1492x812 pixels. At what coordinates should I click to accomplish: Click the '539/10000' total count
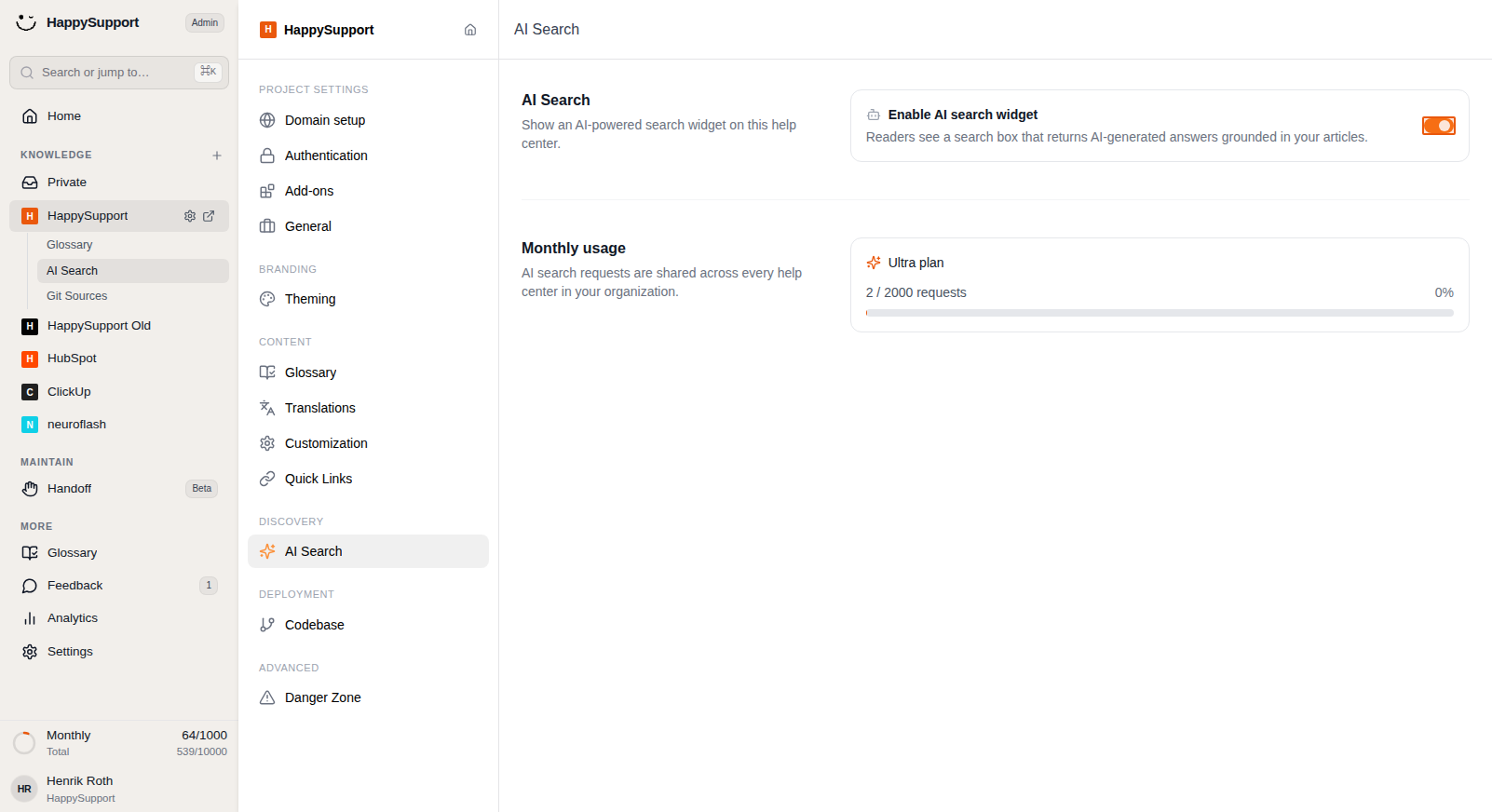pos(202,751)
